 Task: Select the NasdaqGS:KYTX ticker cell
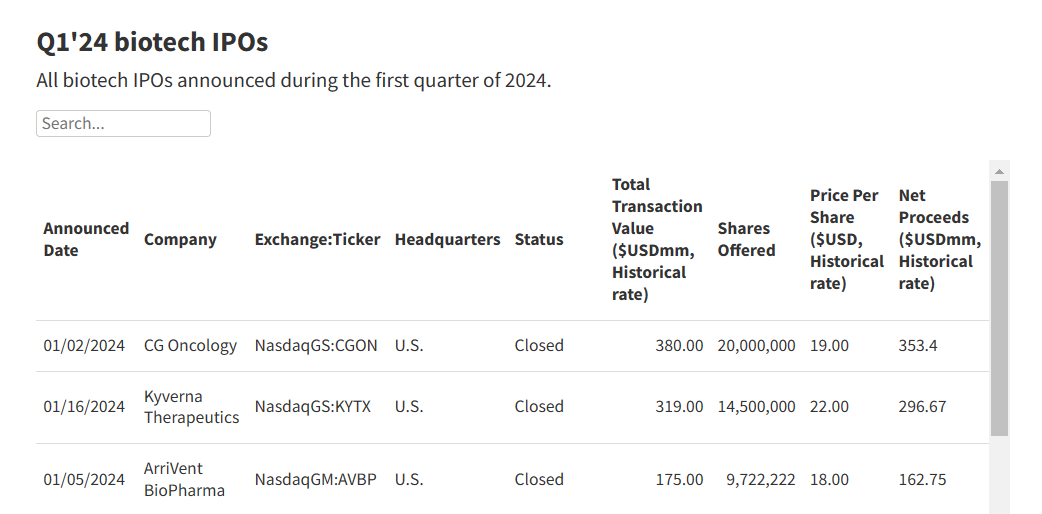coord(312,406)
